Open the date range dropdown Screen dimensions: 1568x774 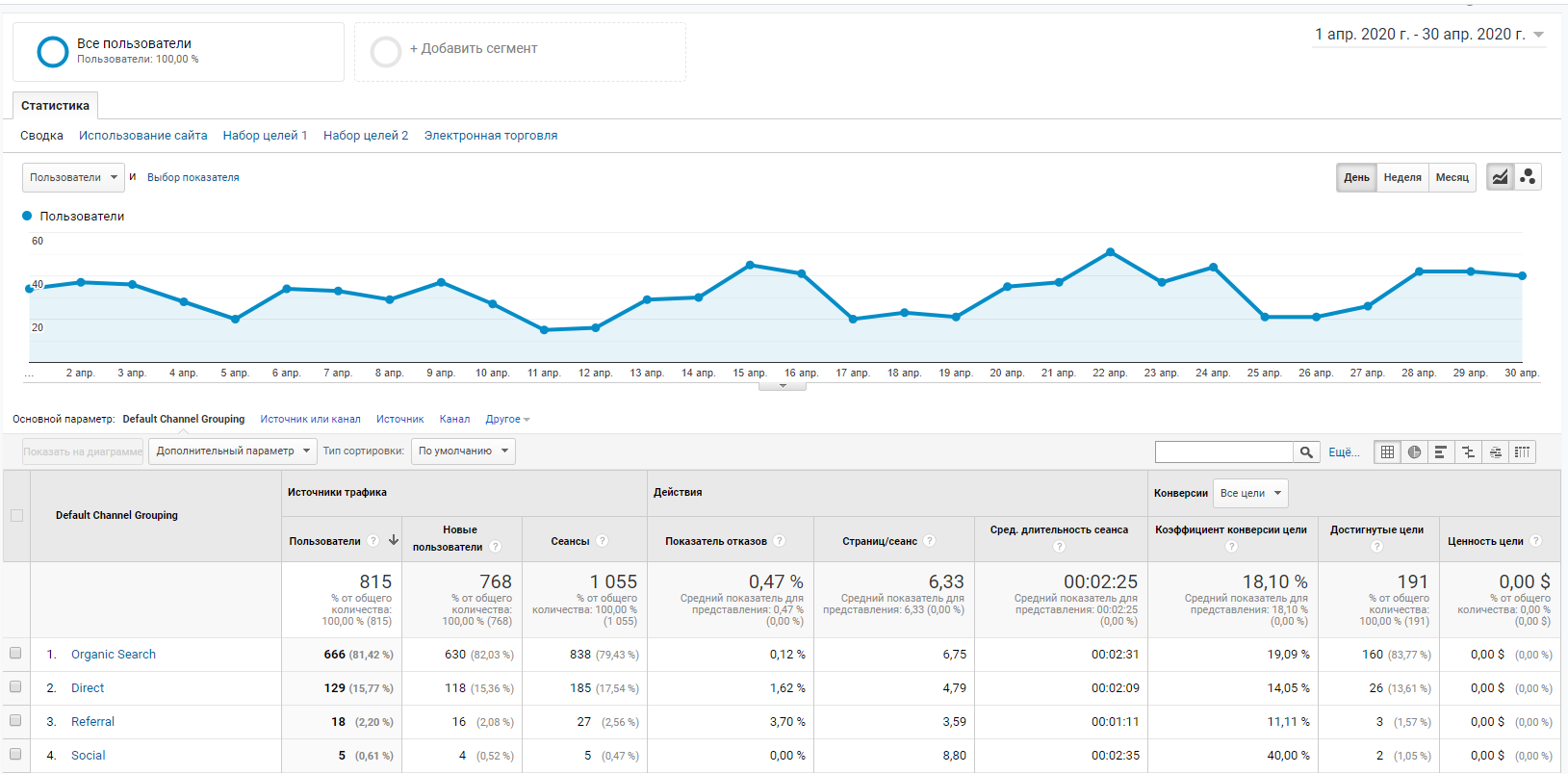(1429, 35)
